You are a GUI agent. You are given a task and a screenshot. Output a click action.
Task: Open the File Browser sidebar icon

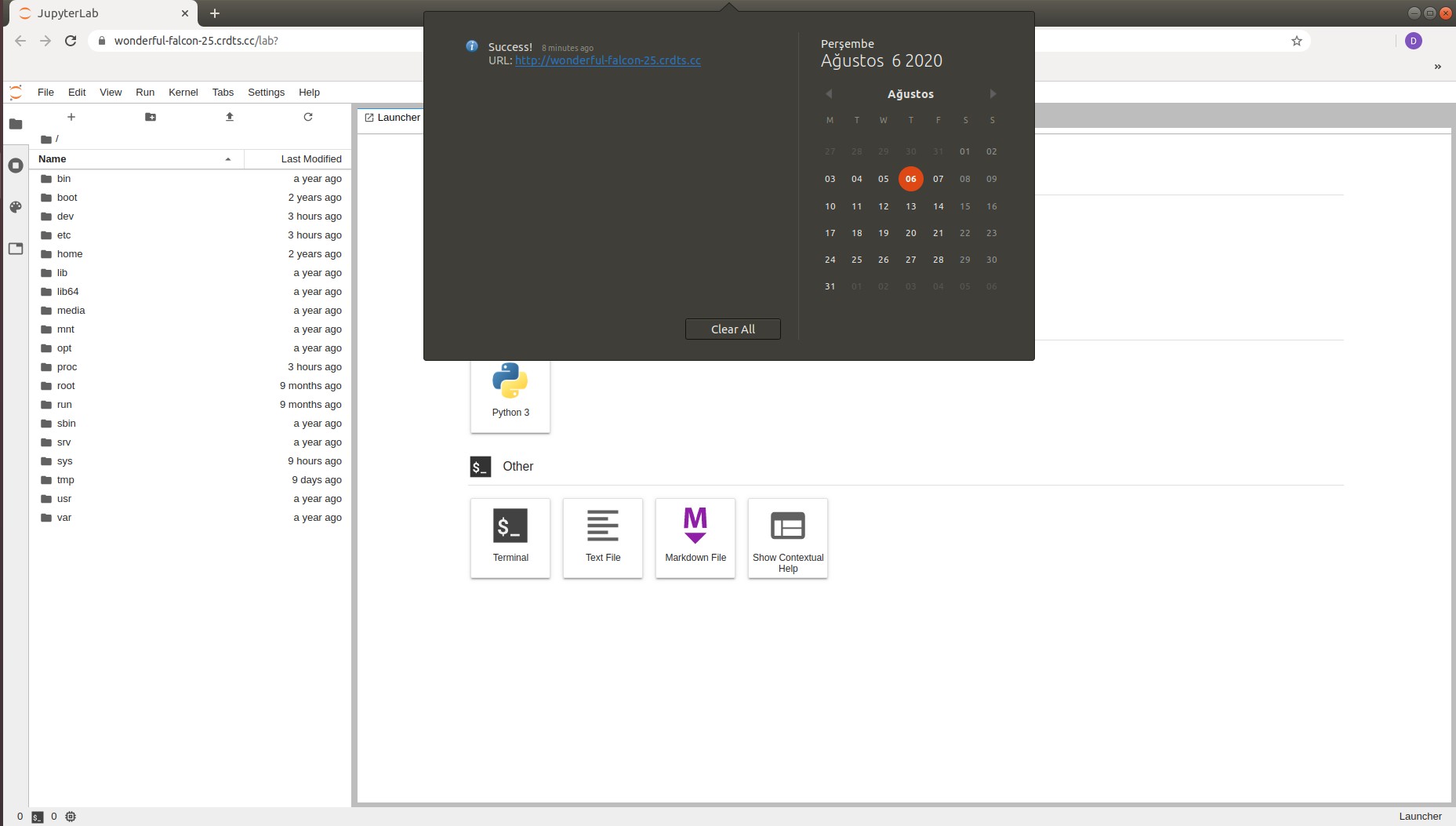coord(16,124)
